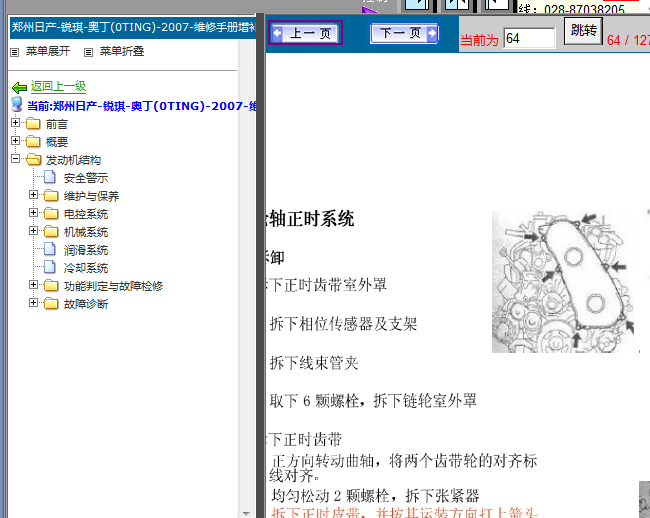Click 返回上一级 link
Image resolution: width=650 pixels, height=518 pixels.
(x=58, y=86)
